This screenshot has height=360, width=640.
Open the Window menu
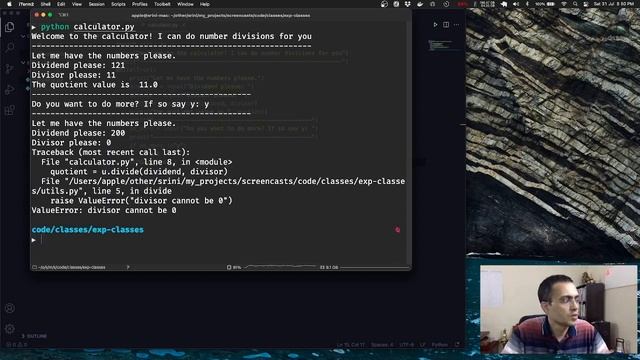(x=185, y=4)
